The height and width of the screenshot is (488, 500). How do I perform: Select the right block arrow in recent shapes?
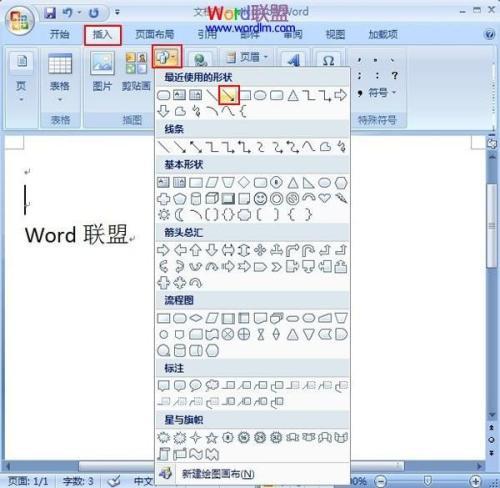point(340,95)
